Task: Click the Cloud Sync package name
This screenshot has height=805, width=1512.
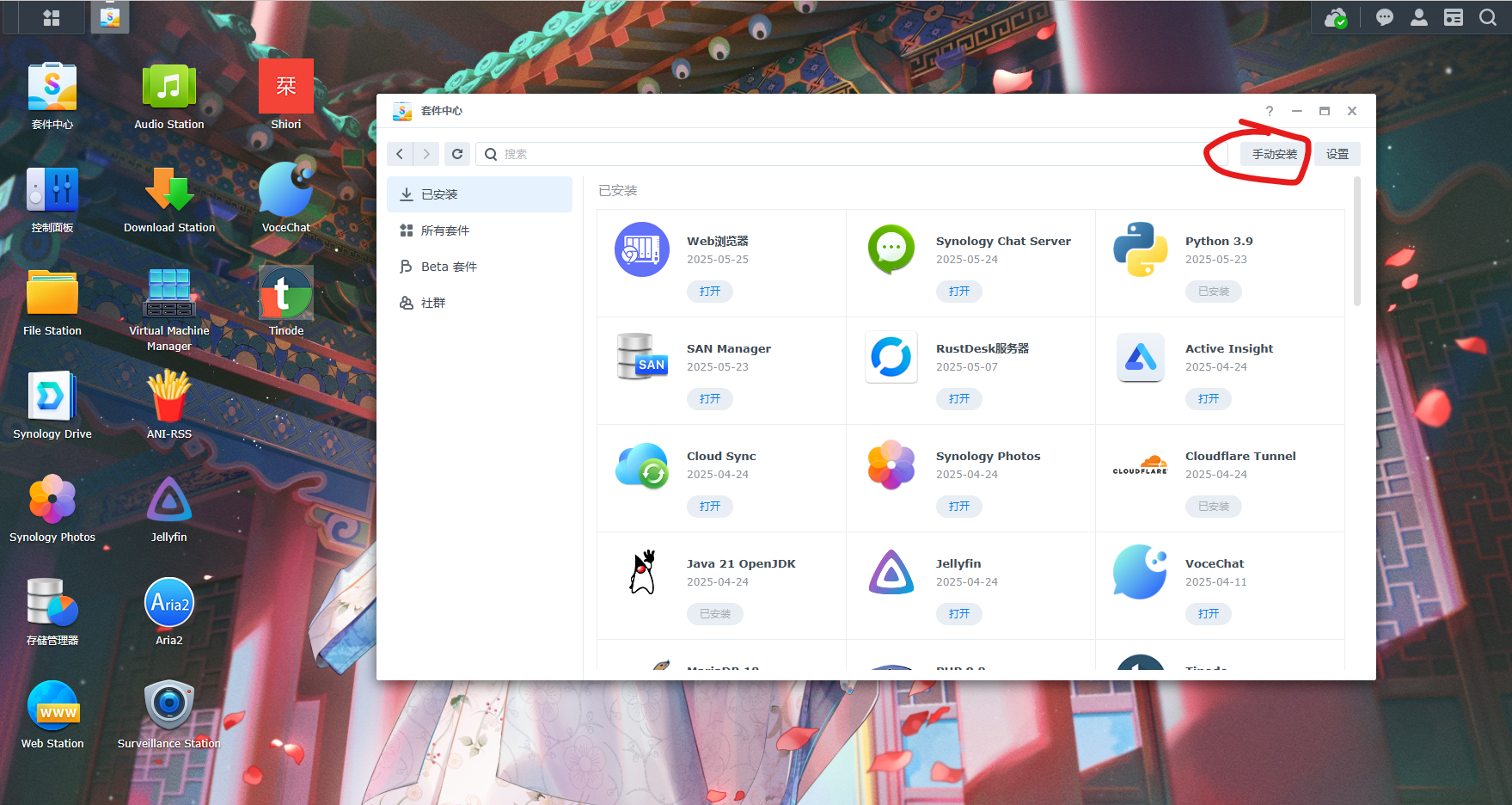Action: click(x=721, y=456)
